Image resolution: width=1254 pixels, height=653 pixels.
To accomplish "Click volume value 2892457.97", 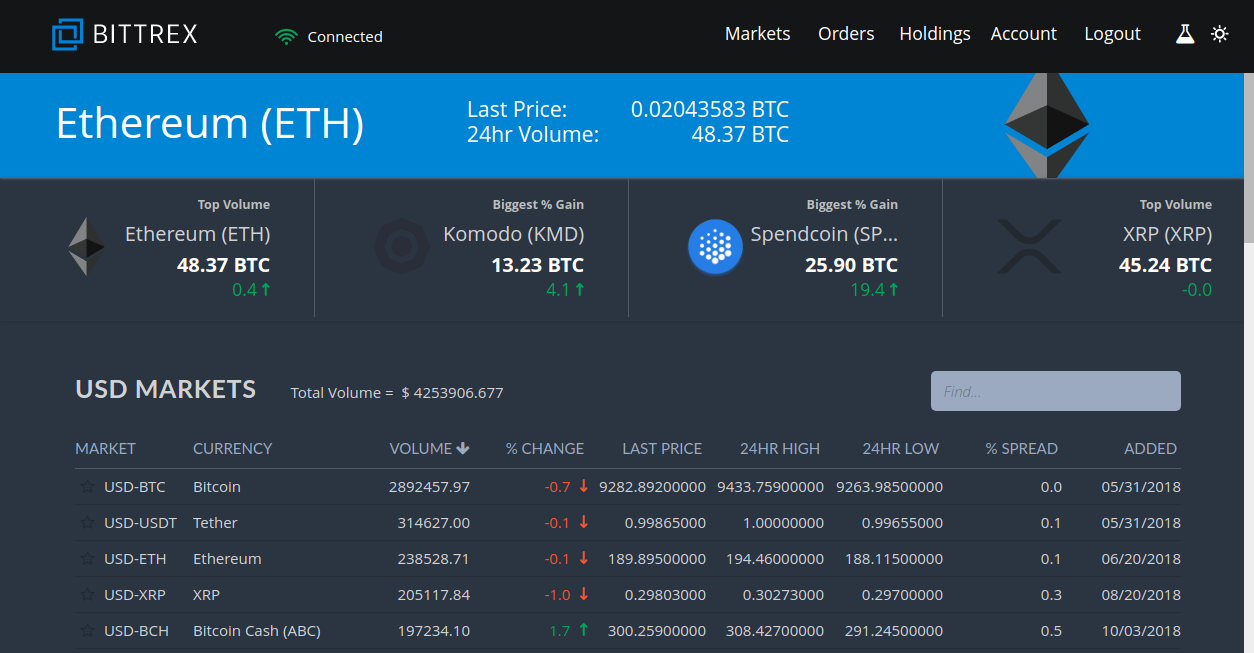I will click(429, 487).
